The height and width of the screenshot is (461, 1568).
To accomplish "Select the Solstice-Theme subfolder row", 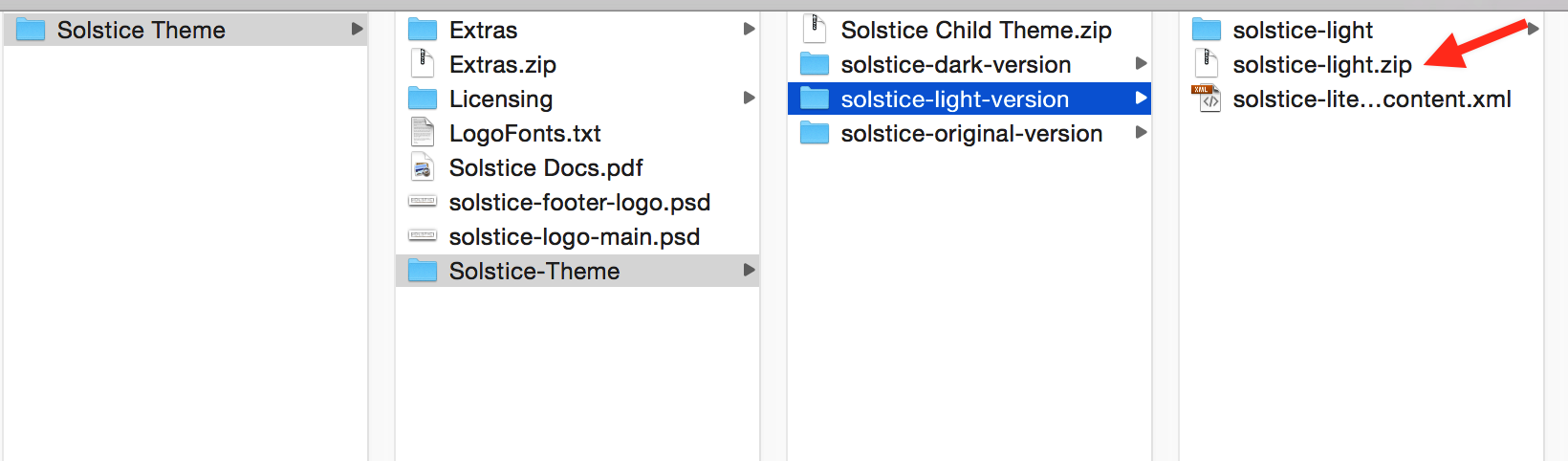I will tap(577, 271).
